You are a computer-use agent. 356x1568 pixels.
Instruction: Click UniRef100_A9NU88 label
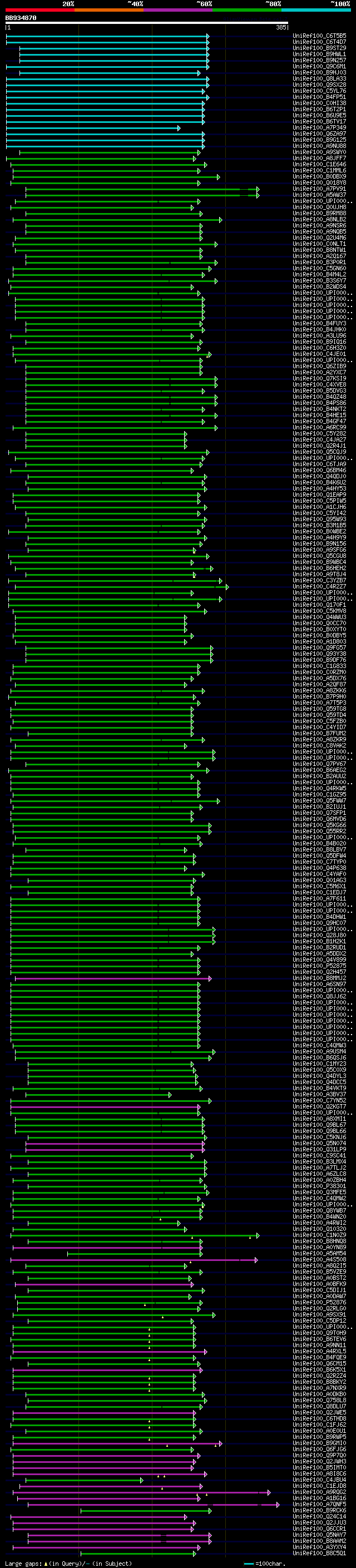pos(319,146)
